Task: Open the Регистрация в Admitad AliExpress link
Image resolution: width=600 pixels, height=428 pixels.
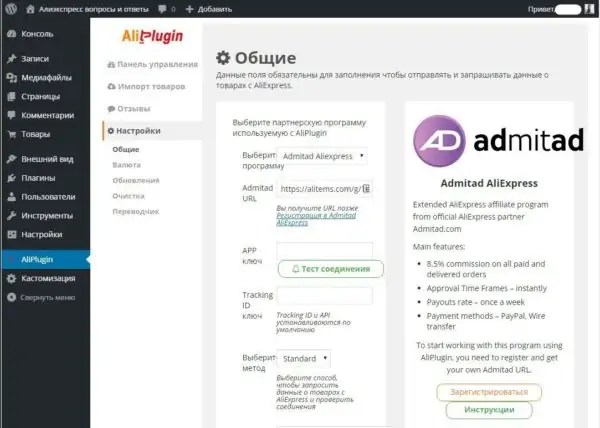Action: [316, 219]
